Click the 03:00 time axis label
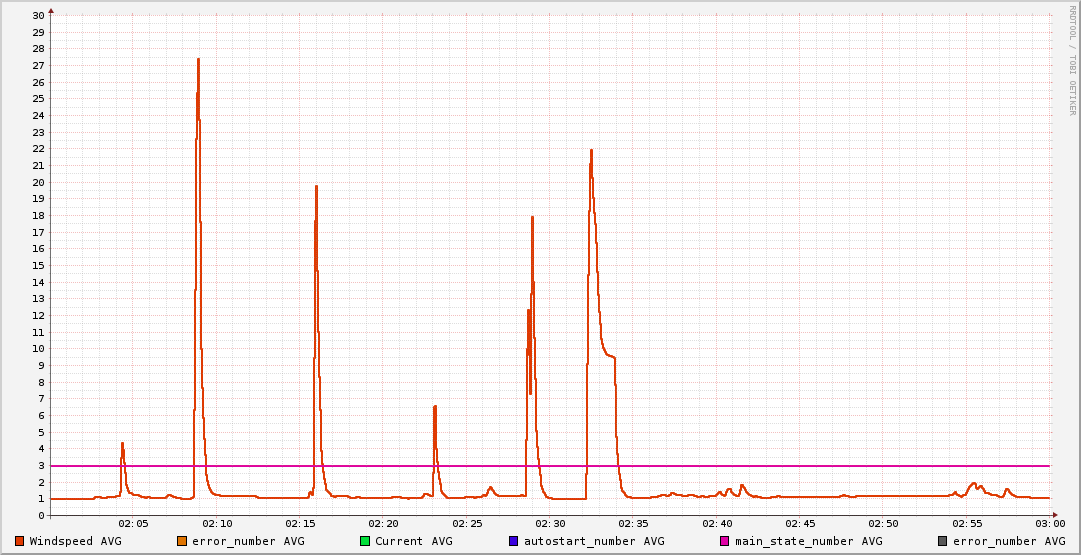 pyautogui.click(x=1050, y=524)
